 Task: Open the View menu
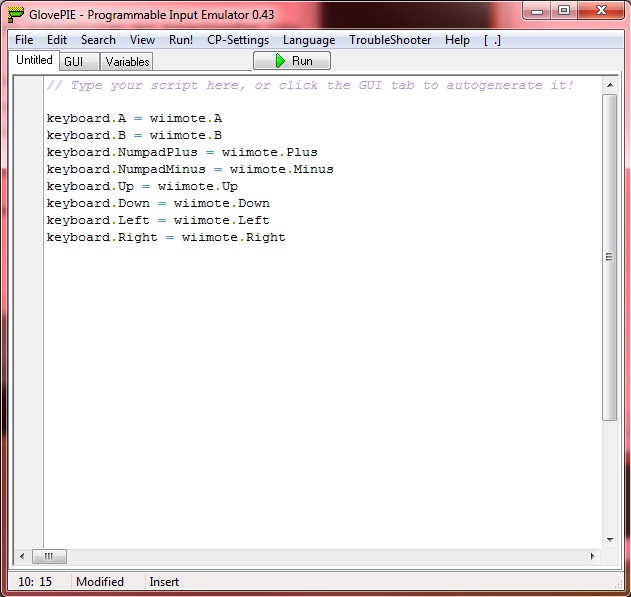[142, 40]
